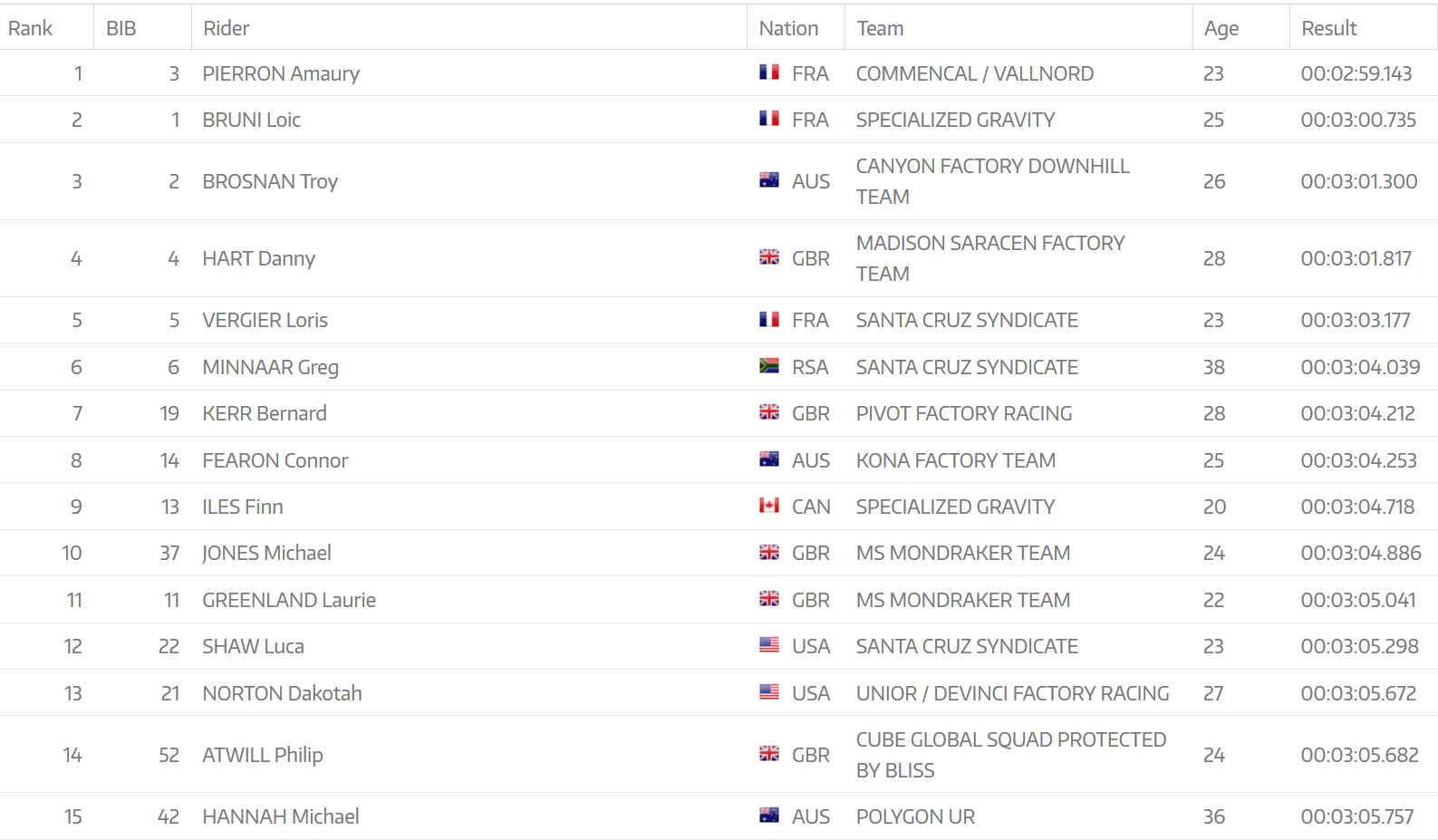Click the British flag in Danny Hart's row
This screenshot has width=1438, height=840.
click(x=769, y=257)
